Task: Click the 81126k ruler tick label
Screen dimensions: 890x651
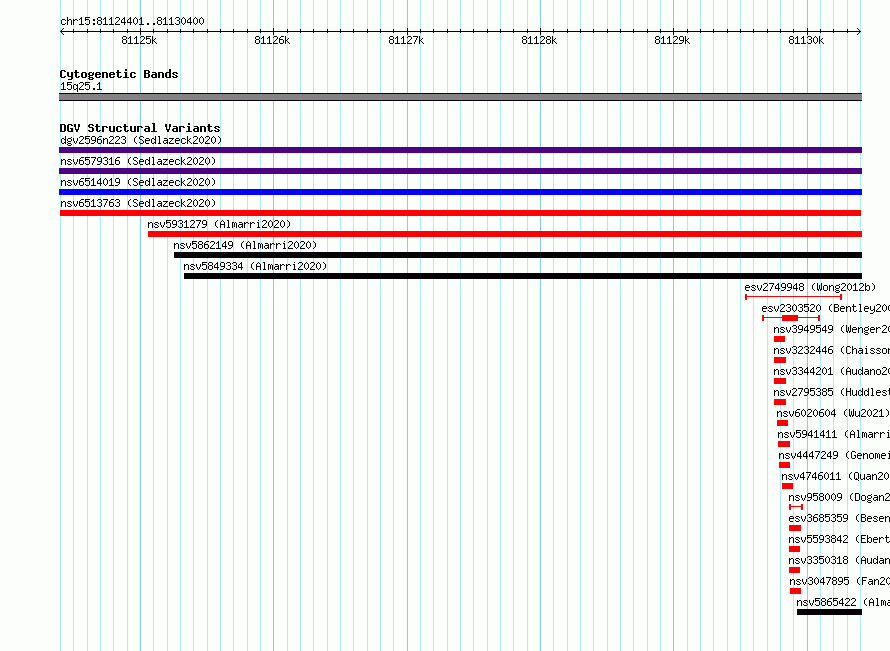Action: click(x=272, y=40)
